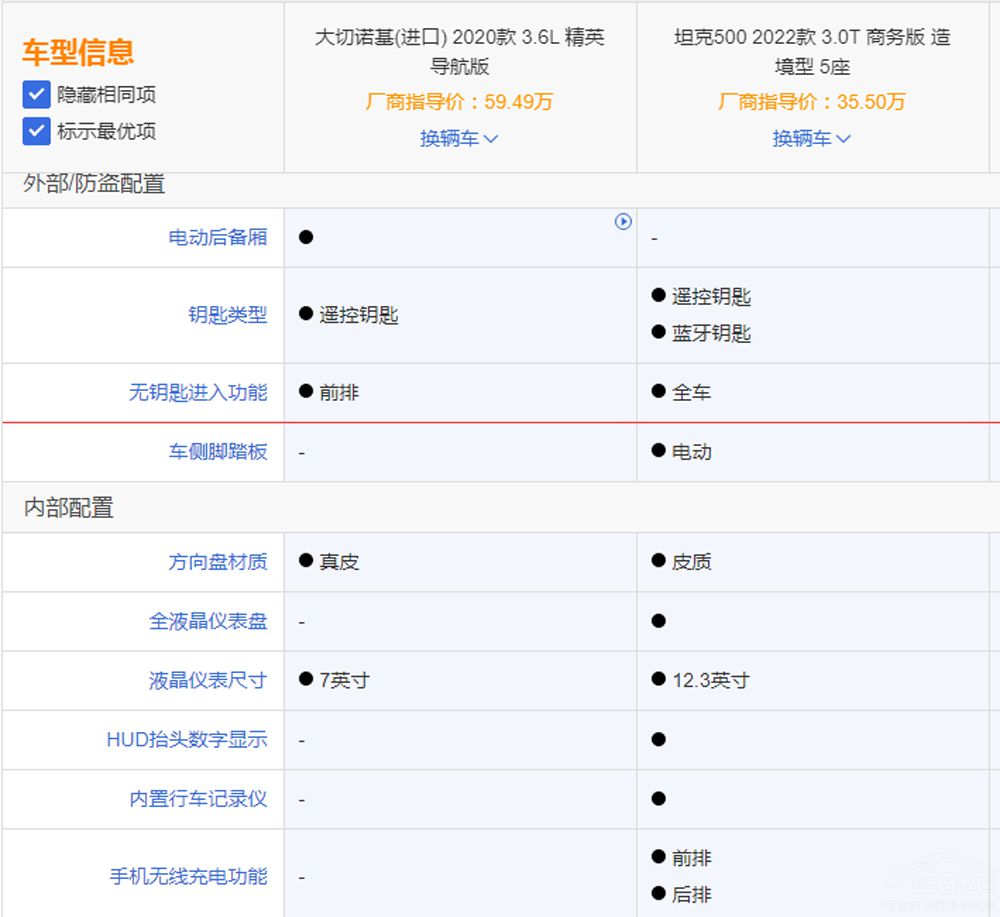Image resolution: width=1000 pixels, height=917 pixels.
Task: Play the 电动后备厢 feature video
Action: coord(623,222)
